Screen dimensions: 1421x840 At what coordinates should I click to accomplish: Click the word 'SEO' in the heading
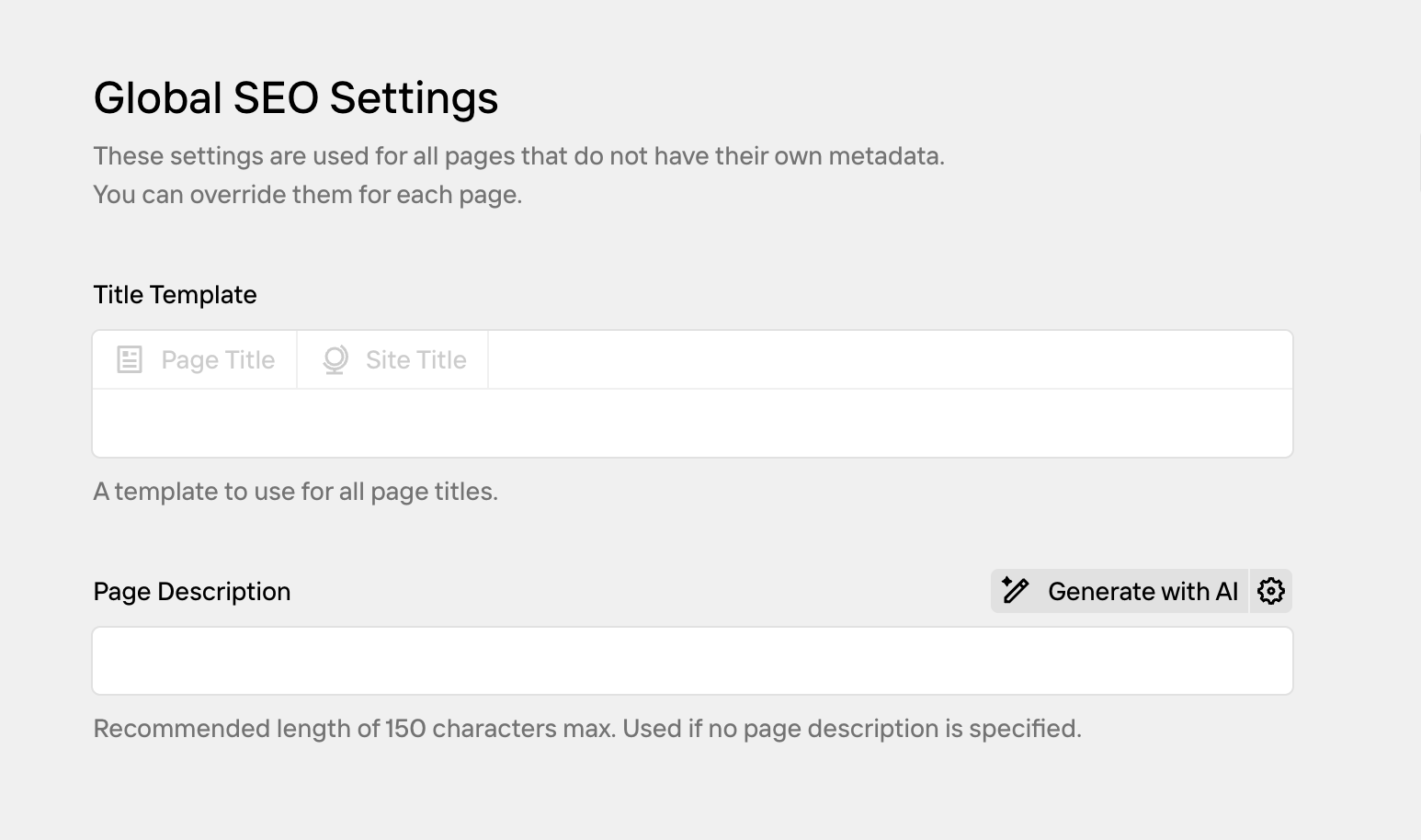(276, 98)
